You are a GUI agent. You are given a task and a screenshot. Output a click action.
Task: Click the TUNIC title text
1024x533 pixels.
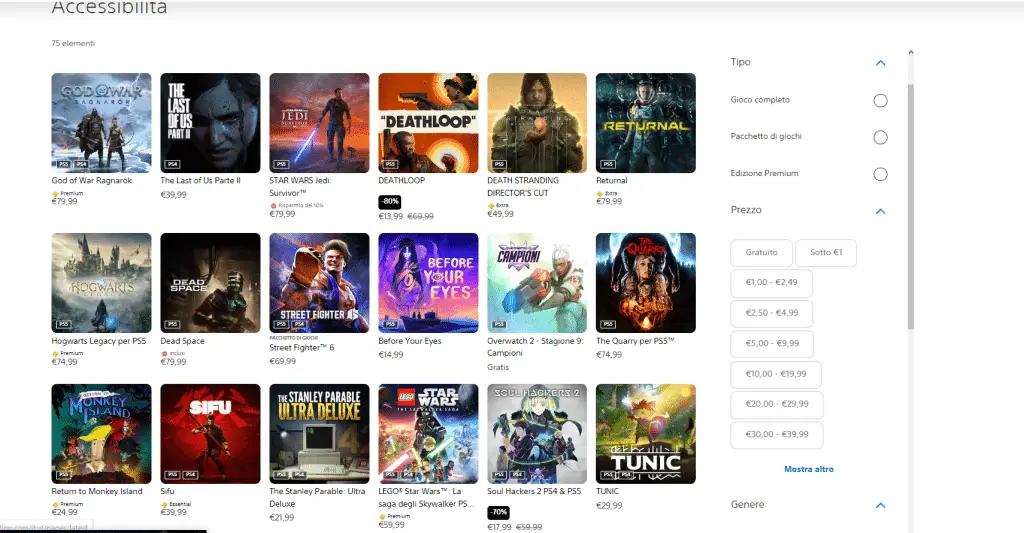tap(607, 491)
